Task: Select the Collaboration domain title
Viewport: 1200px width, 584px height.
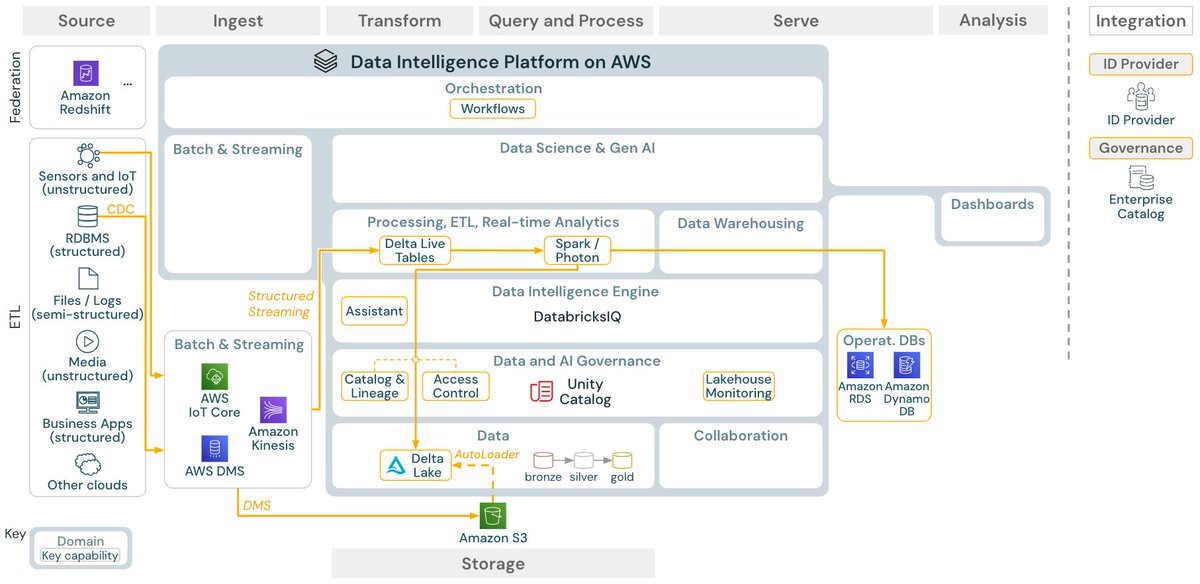Action: pos(741,436)
